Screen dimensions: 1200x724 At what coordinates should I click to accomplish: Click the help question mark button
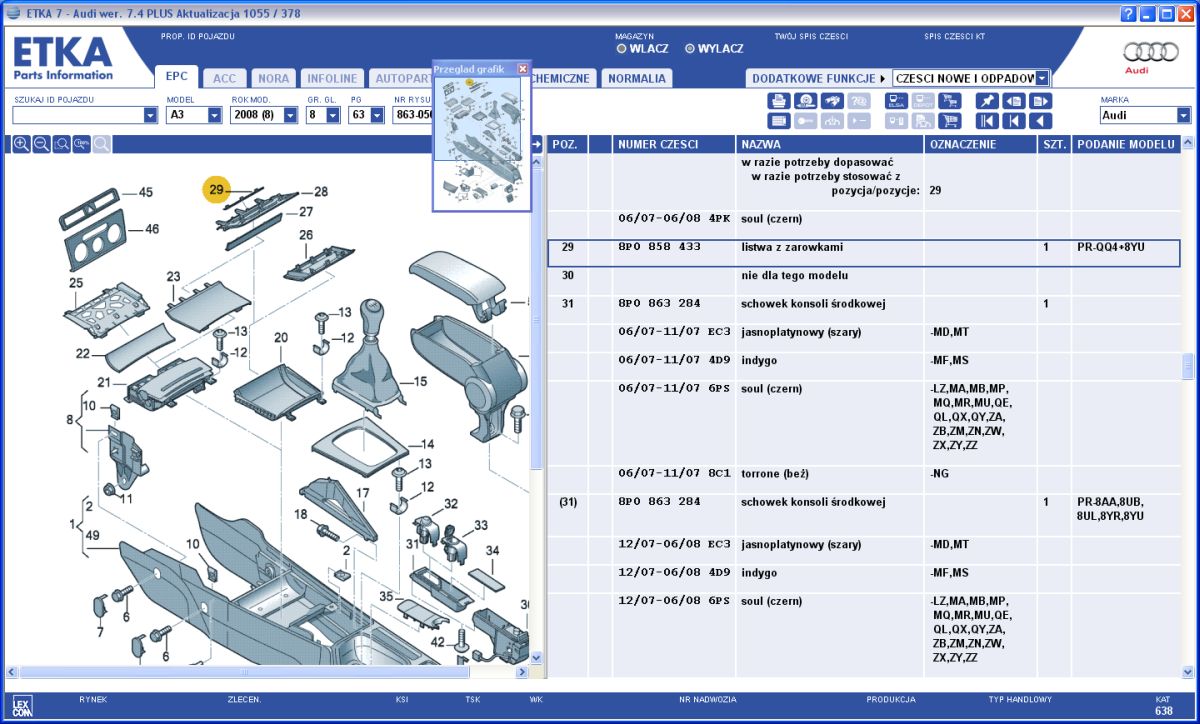[x=1129, y=13]
